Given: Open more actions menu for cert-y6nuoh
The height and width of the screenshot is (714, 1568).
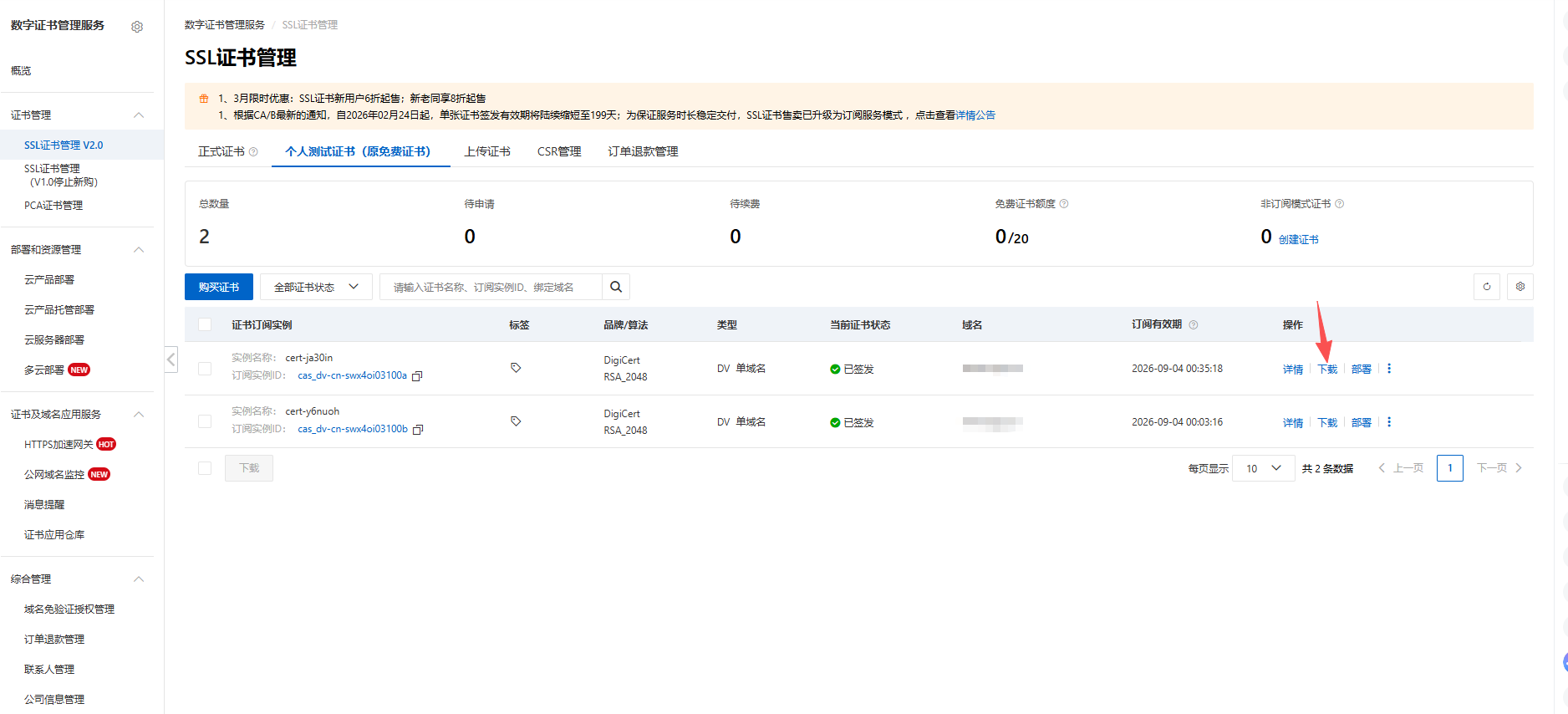Looking at the screenshot, I should (1389, 422).
